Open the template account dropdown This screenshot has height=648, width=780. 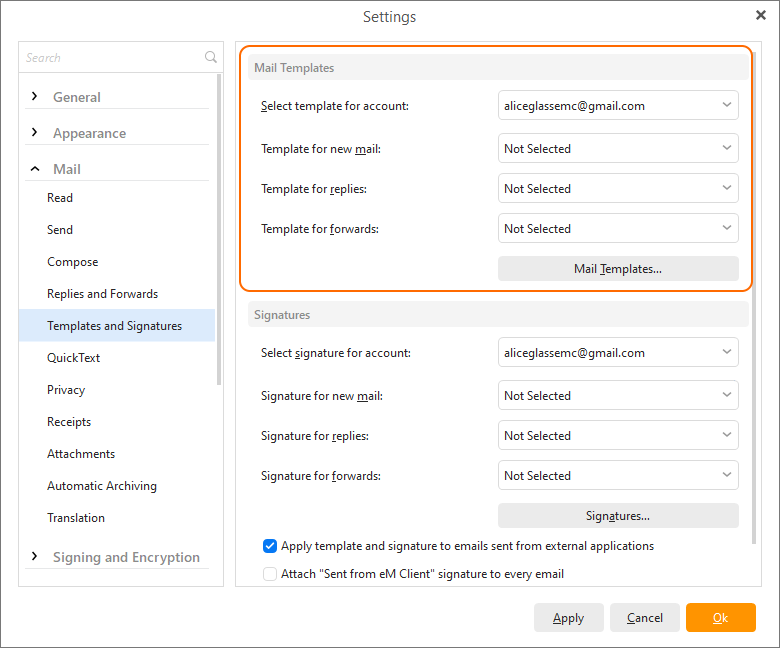[x=618, y=105]
